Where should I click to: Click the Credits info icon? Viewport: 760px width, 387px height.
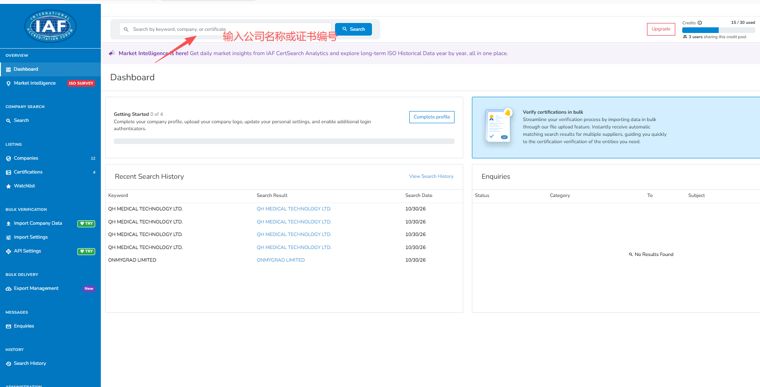point(700,23)
